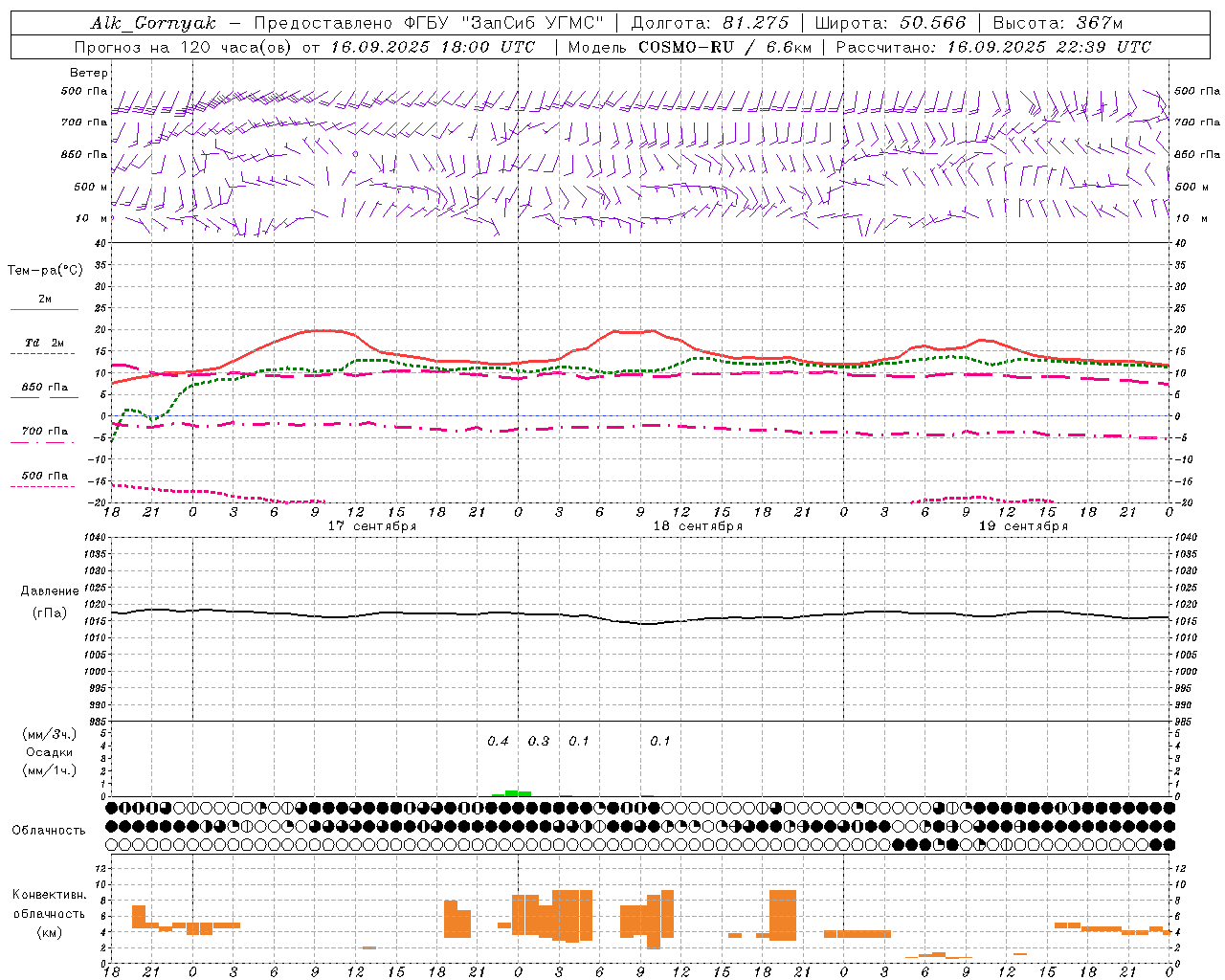The image size is (1225, 980).
Task: Click the station name Alk_Gornyak in the header
Action: [x=153, y=23]
